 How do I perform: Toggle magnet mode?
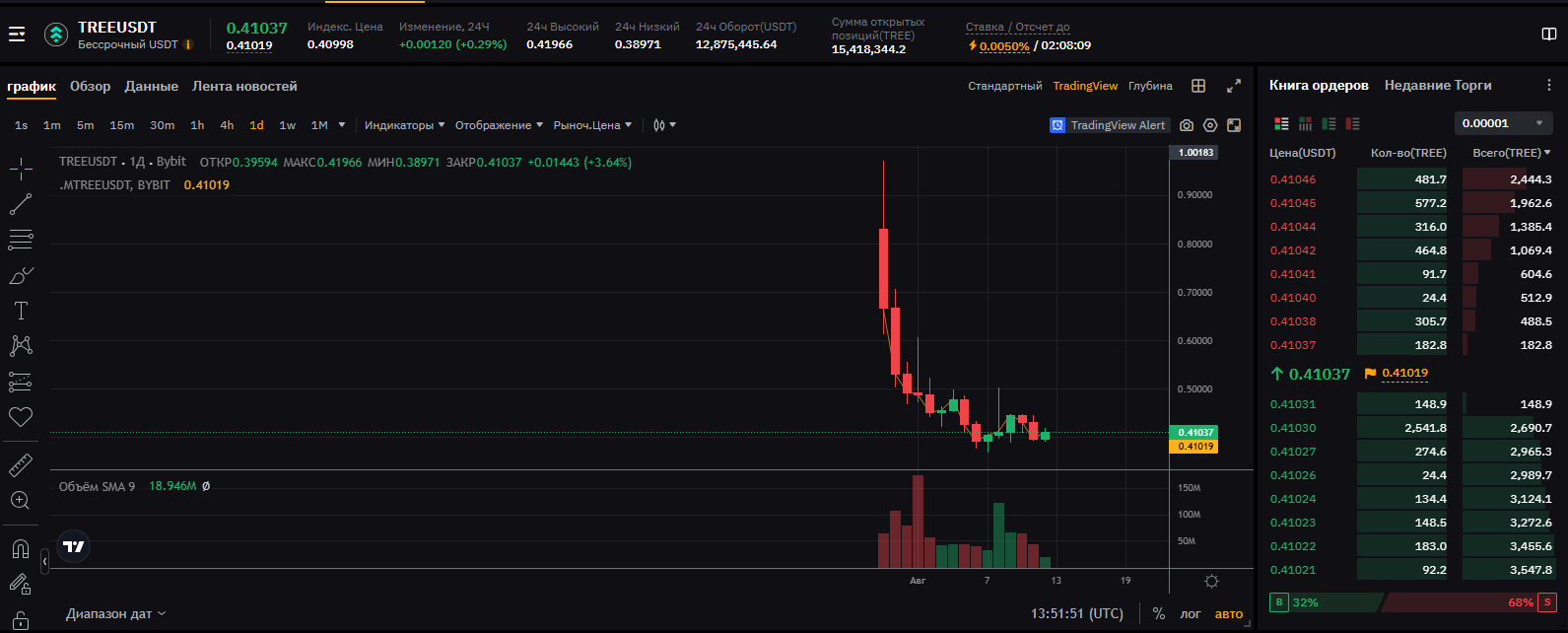tap(21, 549)
